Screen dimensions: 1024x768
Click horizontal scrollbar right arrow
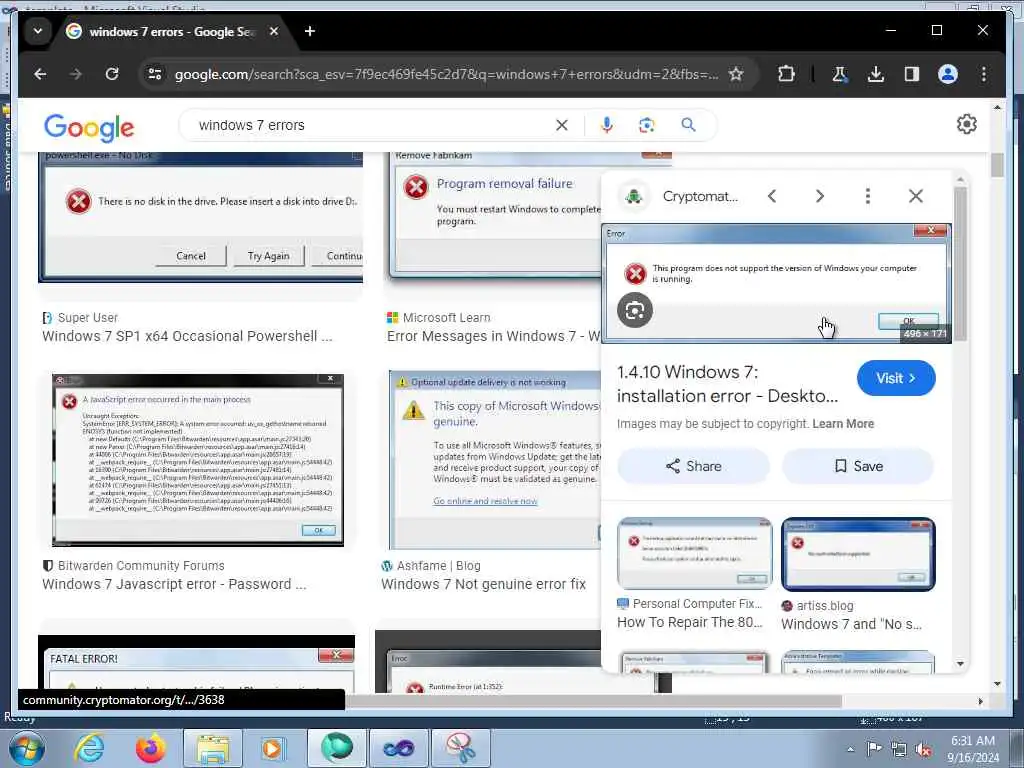tap(980, 701)
